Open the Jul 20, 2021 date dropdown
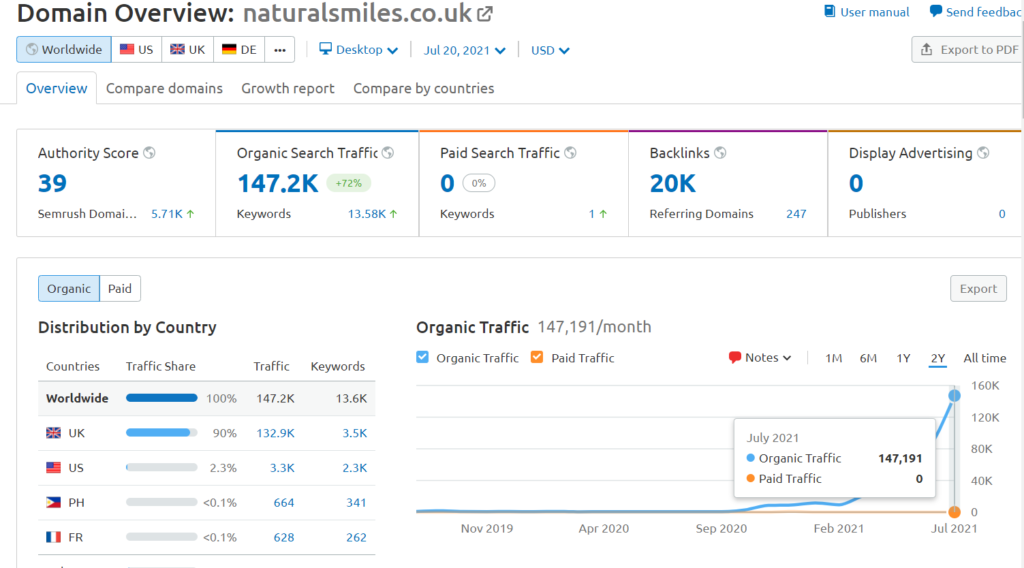This screenshot has height=568, width=1024. [x=464, y=50]
